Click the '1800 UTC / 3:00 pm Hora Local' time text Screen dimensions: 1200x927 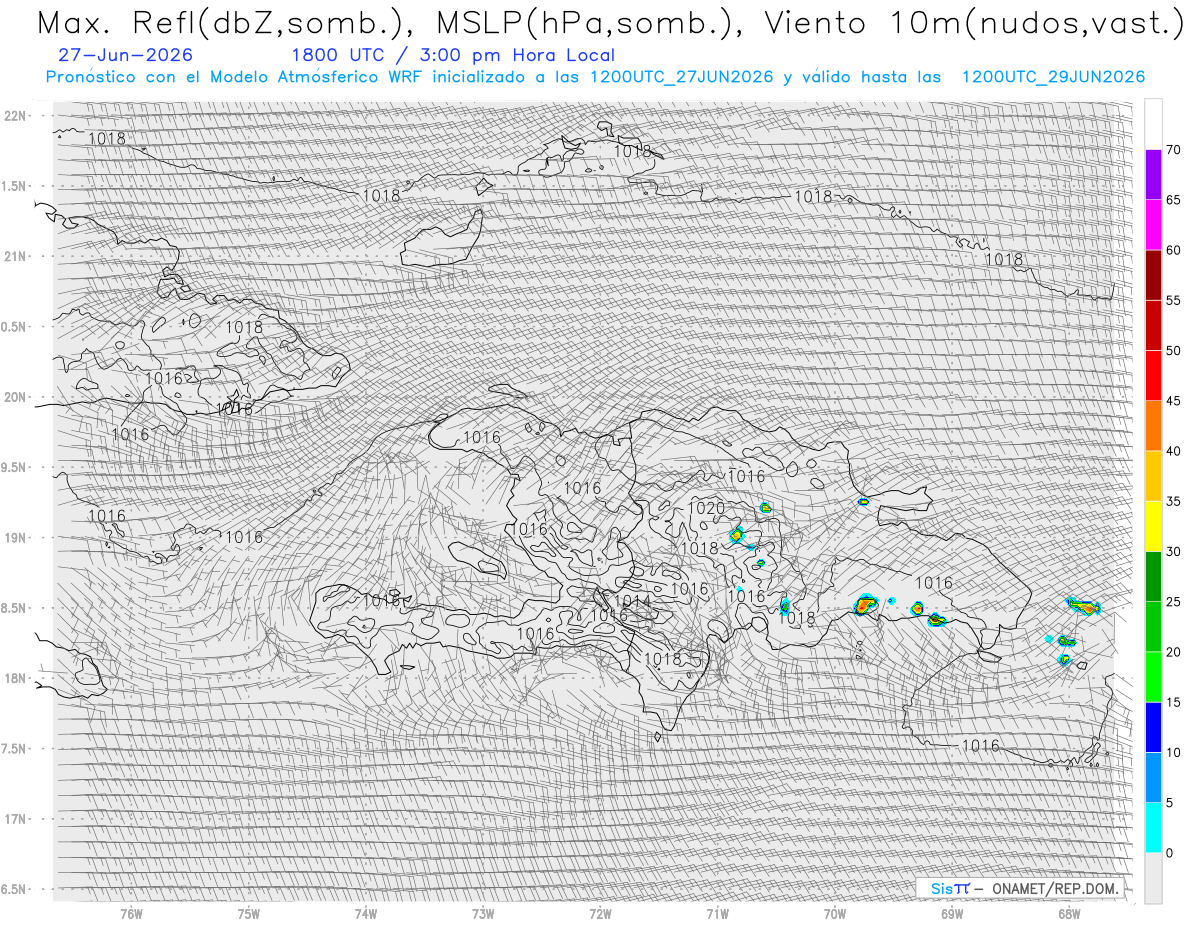click(x=453, y=56)
